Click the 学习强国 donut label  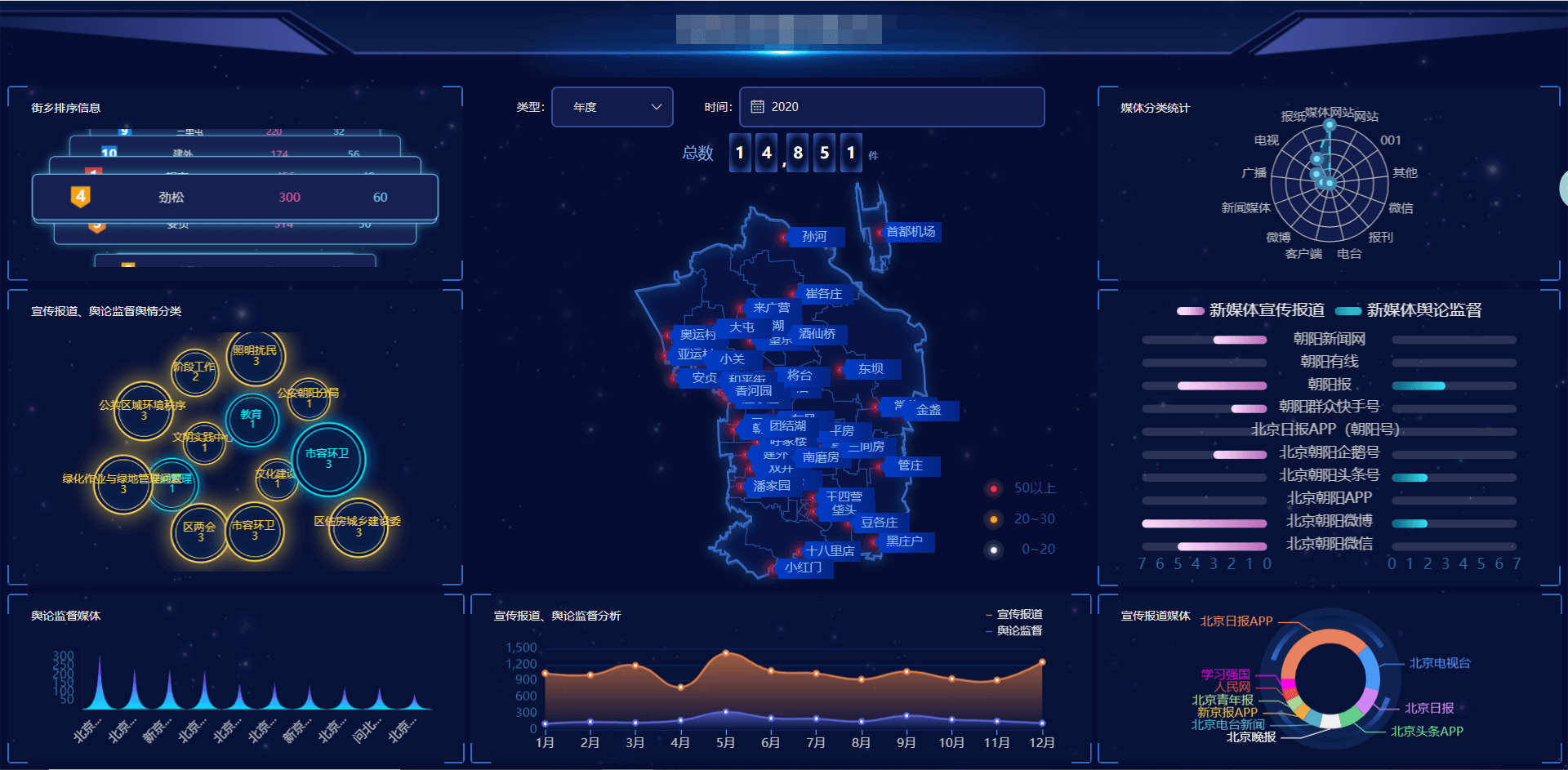(1225, 674)
